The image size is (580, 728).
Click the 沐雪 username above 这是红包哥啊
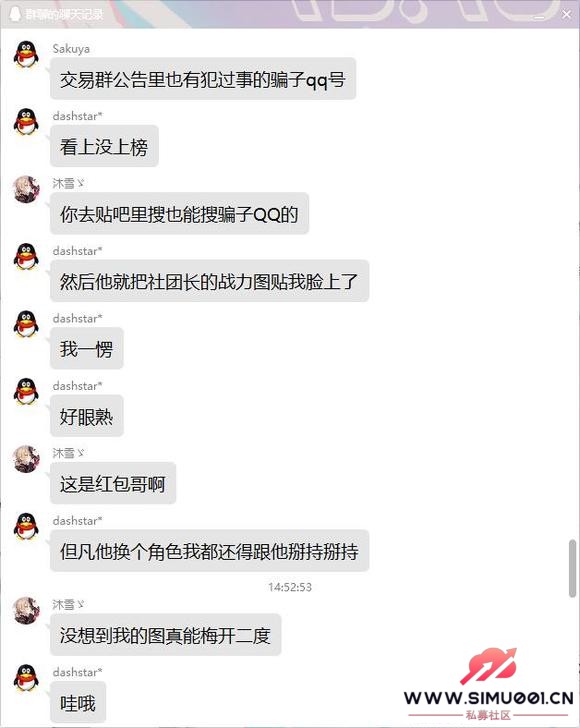tap(68, 453)
